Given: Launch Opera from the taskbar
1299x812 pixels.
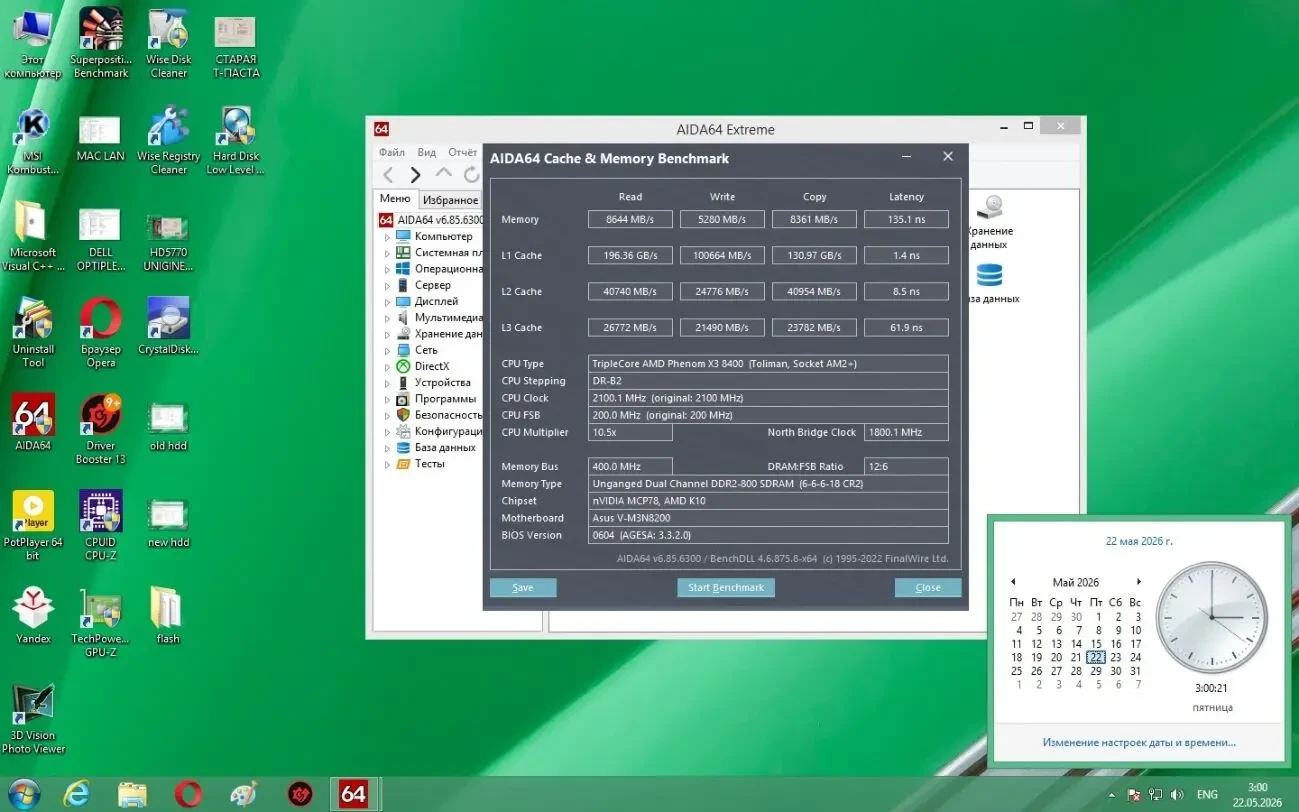Looking at the screenshot, I should [188, 794].
